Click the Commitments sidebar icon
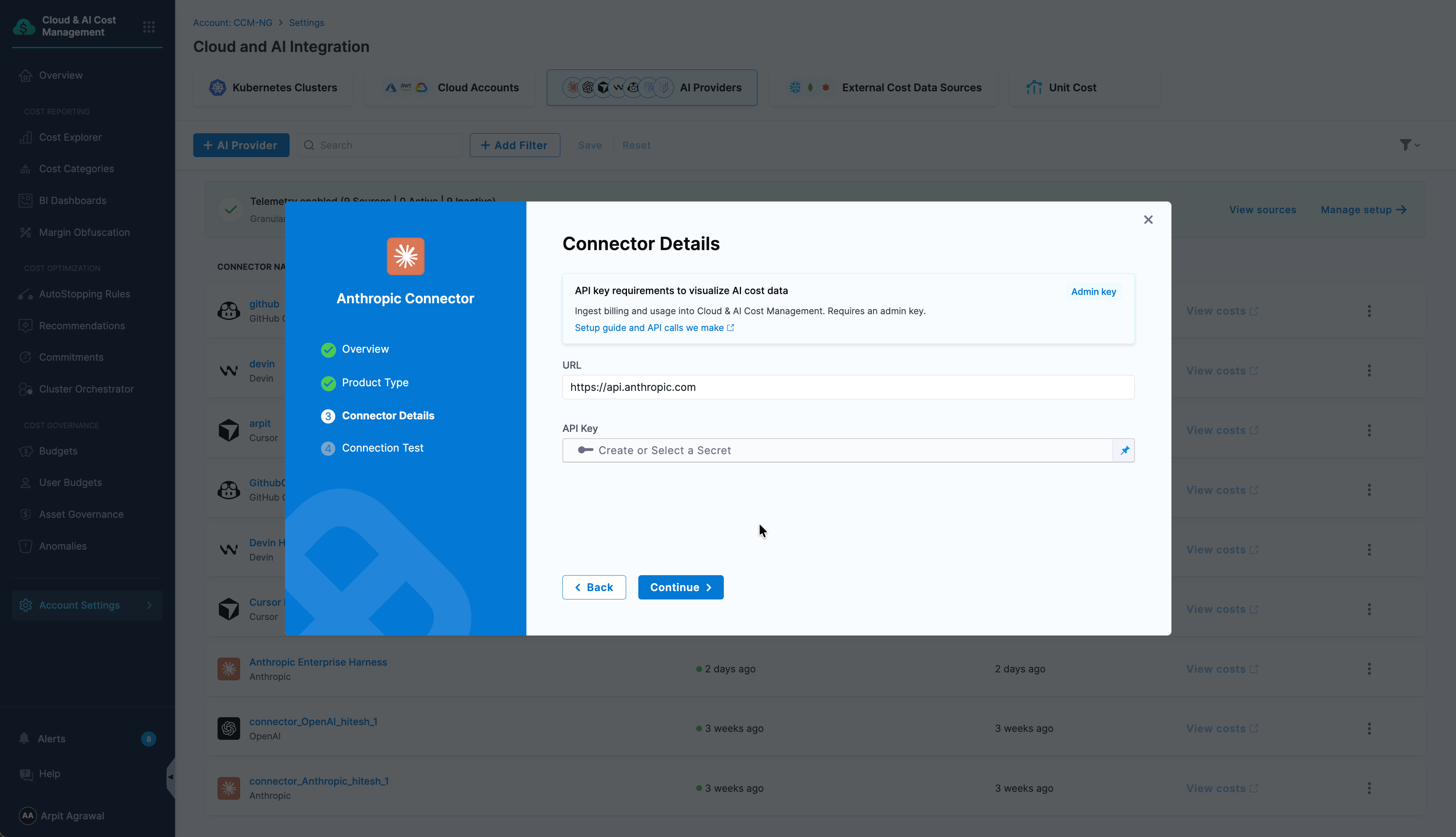 click(25, 357)
